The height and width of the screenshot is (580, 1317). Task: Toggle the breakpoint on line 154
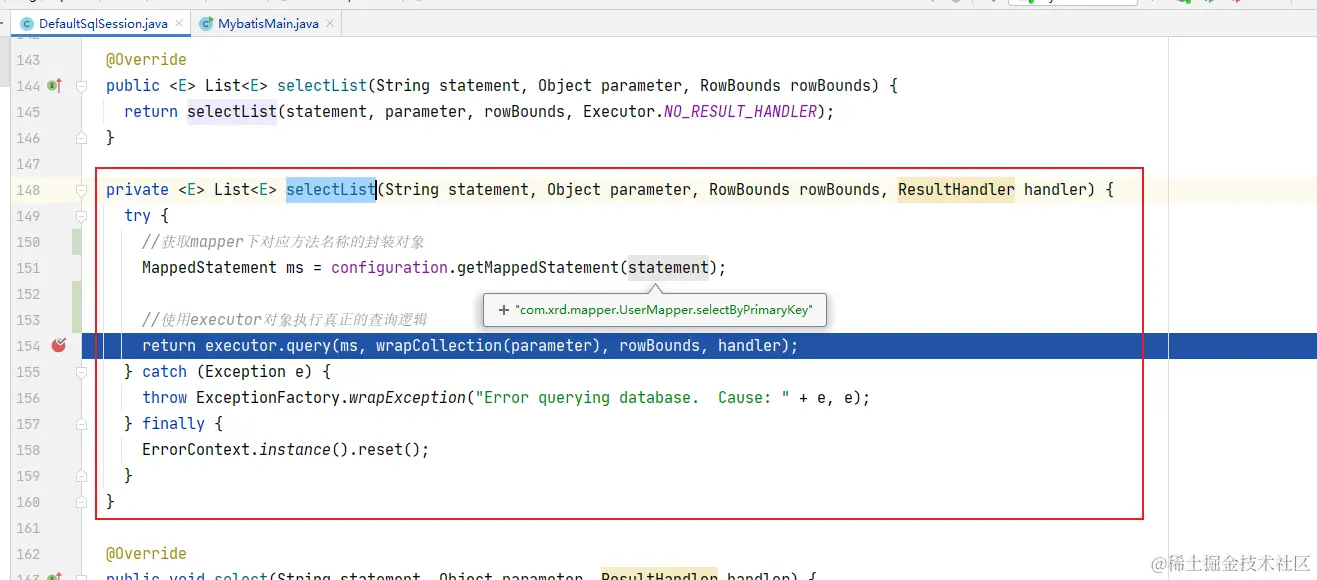click(58, 345)
